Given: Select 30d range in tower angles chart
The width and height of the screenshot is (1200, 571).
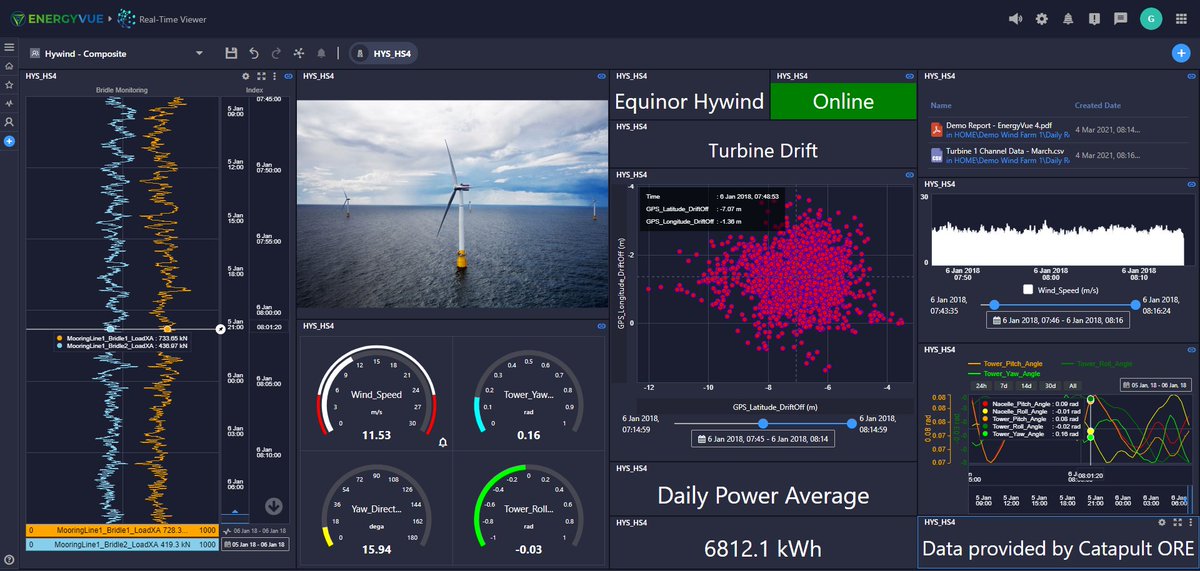Looking at the screenshot, I should [1048, 385].
